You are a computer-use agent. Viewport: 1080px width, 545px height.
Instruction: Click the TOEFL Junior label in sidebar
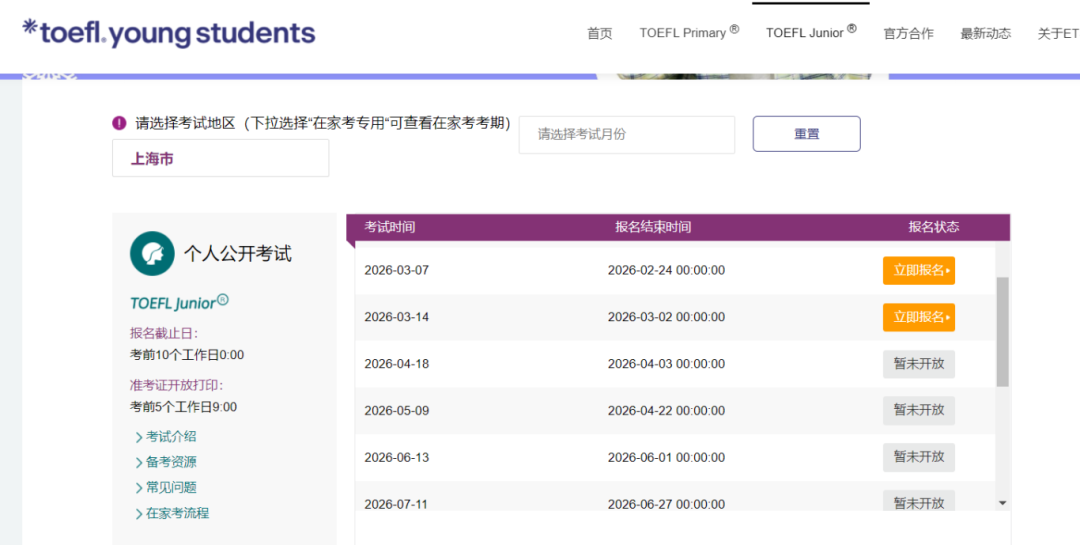click(x=179, y=302)
